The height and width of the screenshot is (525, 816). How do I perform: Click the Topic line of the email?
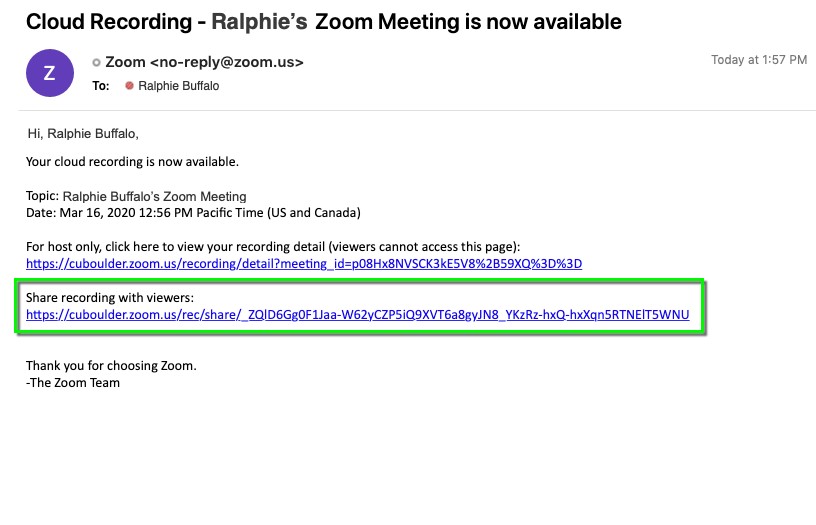(x=136, y=197)
